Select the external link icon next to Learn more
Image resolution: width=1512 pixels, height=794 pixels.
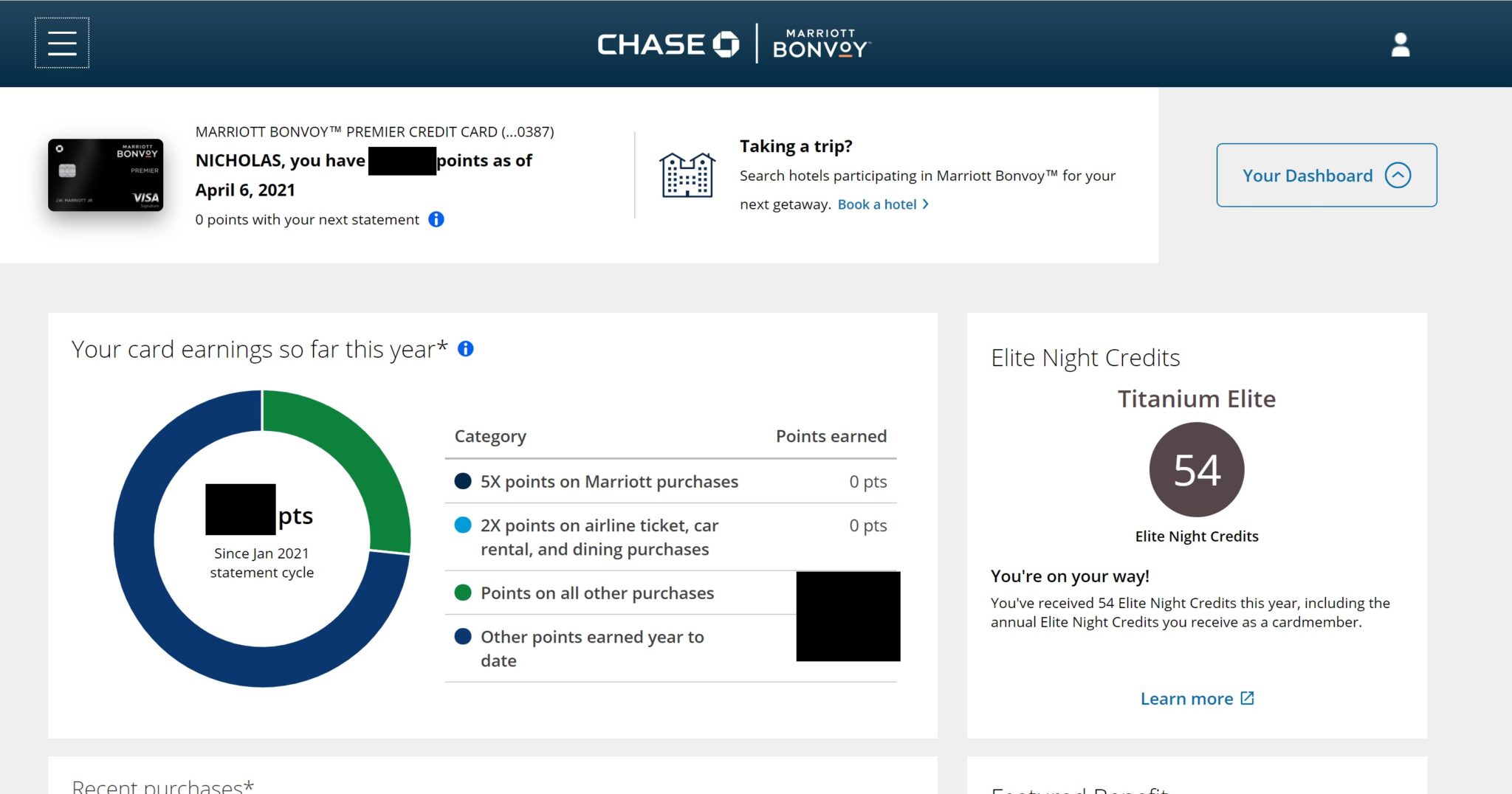coord(1247,697)
